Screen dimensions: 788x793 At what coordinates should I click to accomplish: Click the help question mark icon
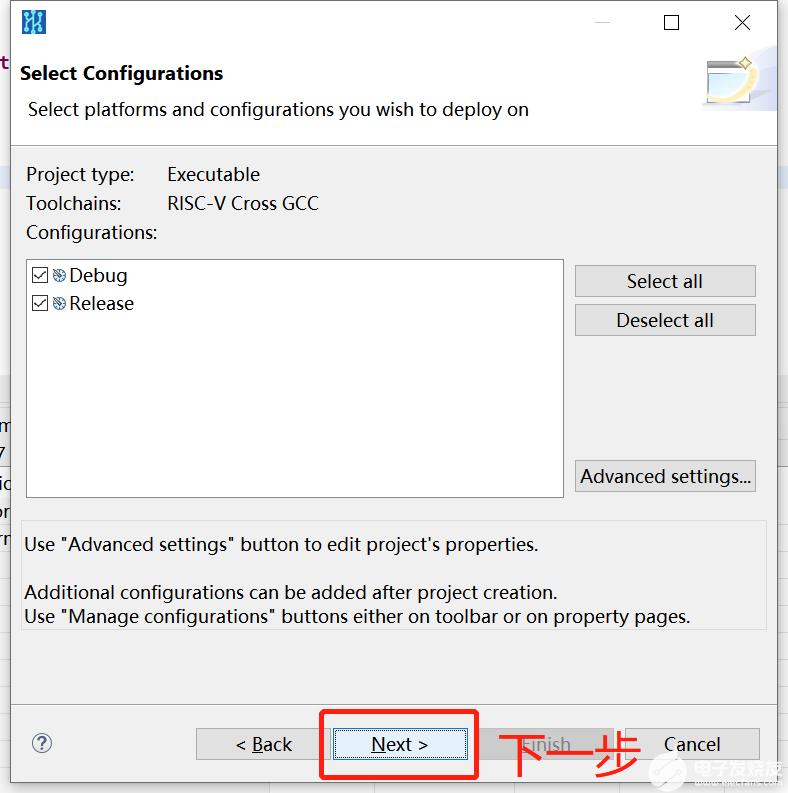[x=41, y=743]
